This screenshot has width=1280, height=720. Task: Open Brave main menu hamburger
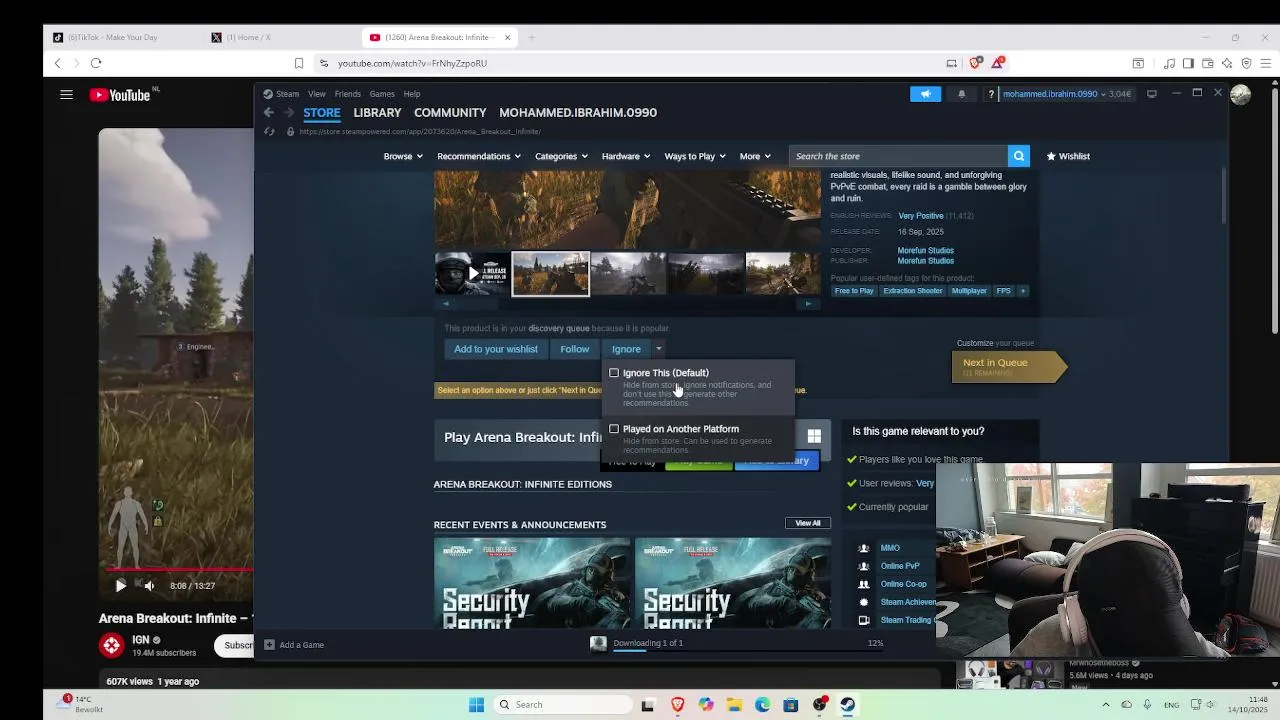[x=1266, y=63]
